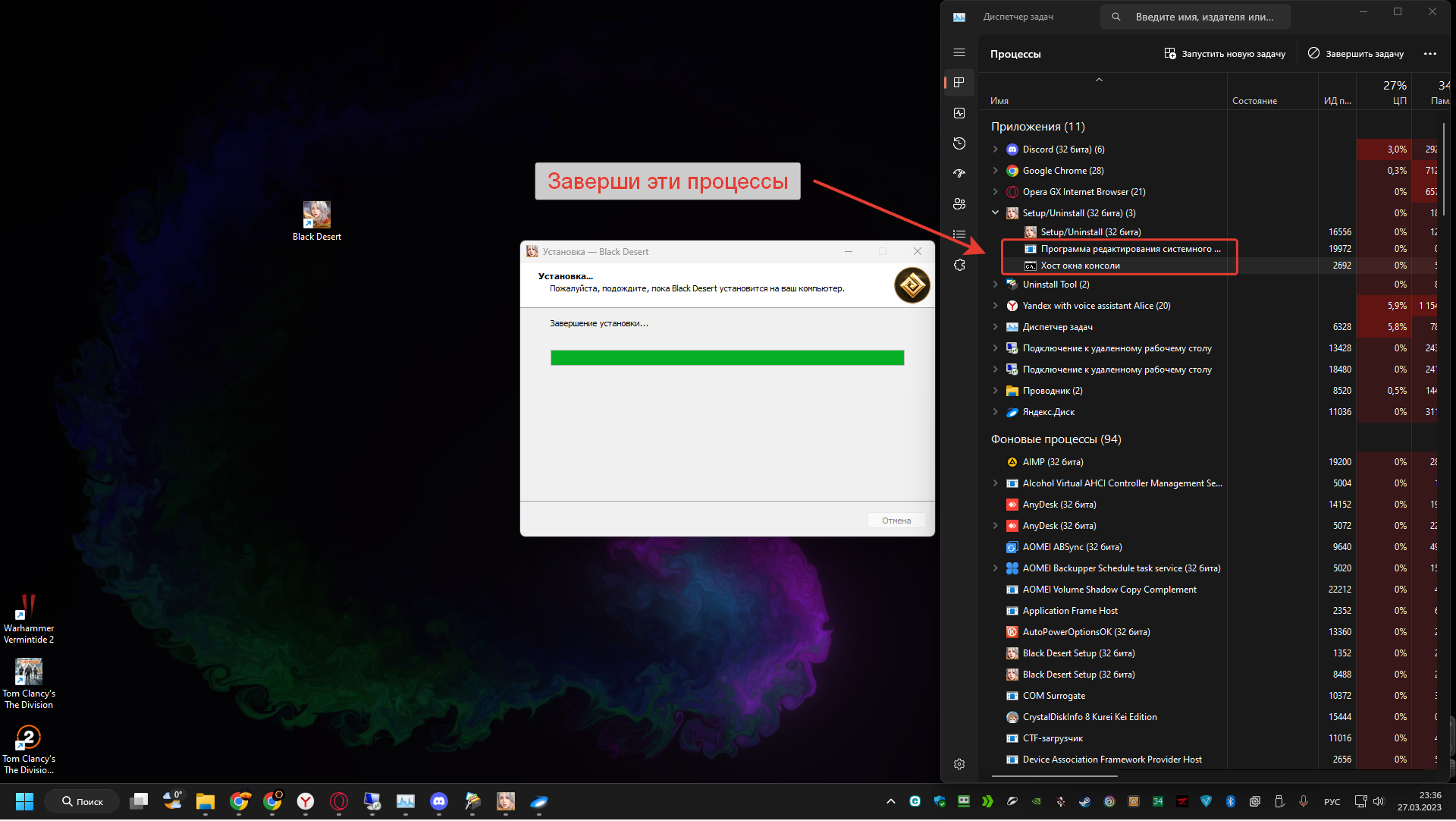Image resolution: width=1456 pixels, height=821 pixels.
Task: Open Opera GX from taskbar
Action: click(x=339, y=801)
